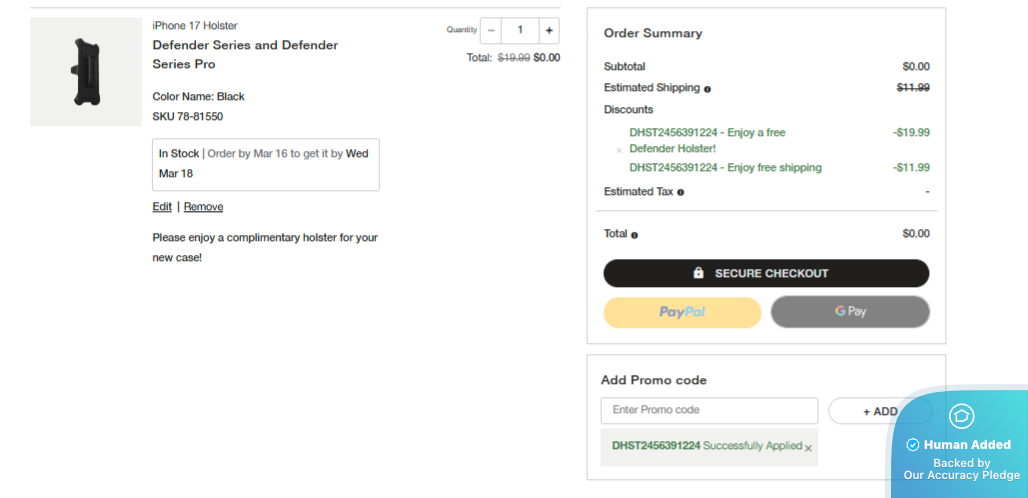This screenshot has width=1028, height=498.
Task: Click the quantity number field
Action: click(x=520, y=31)
